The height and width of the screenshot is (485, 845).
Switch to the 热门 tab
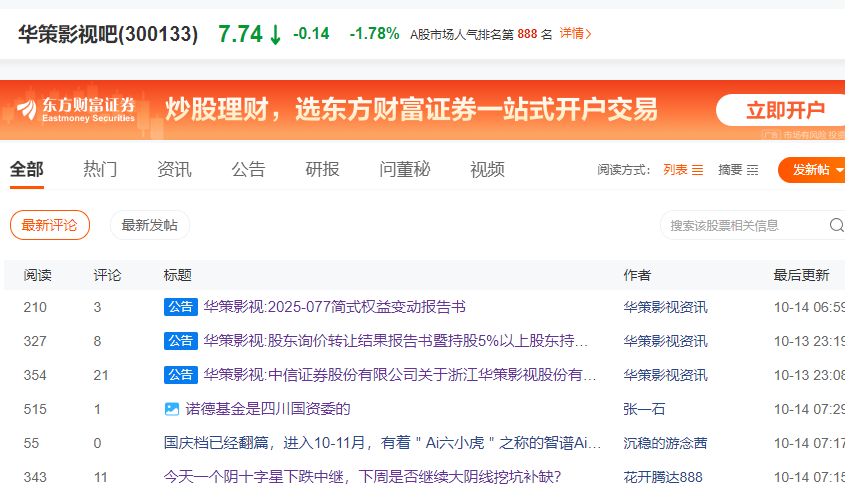tap(100, 169)
